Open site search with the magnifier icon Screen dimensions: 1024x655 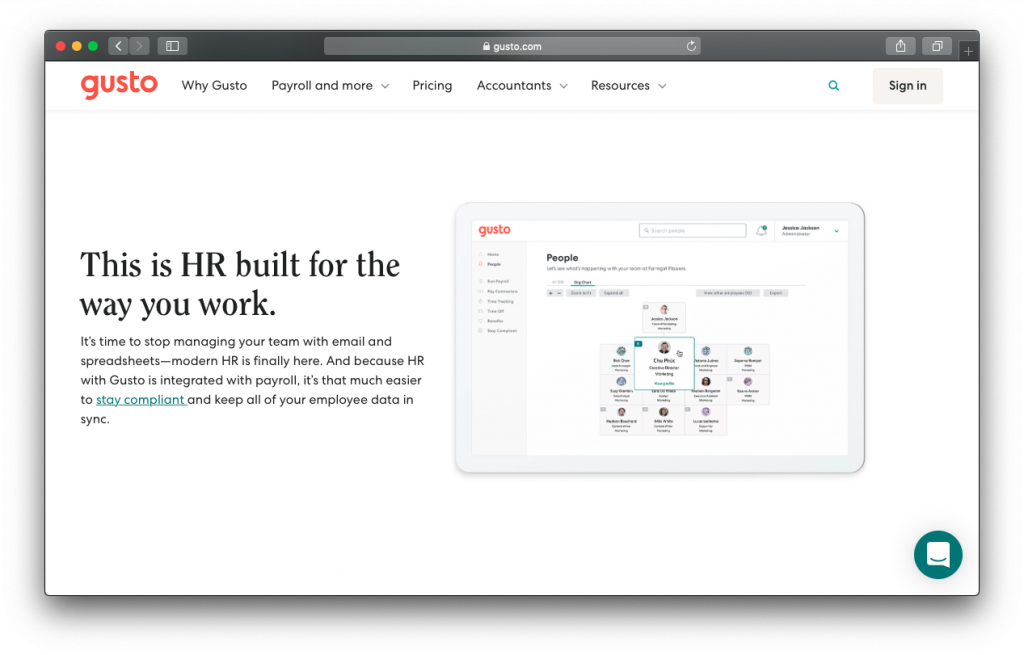coord(833,86)
